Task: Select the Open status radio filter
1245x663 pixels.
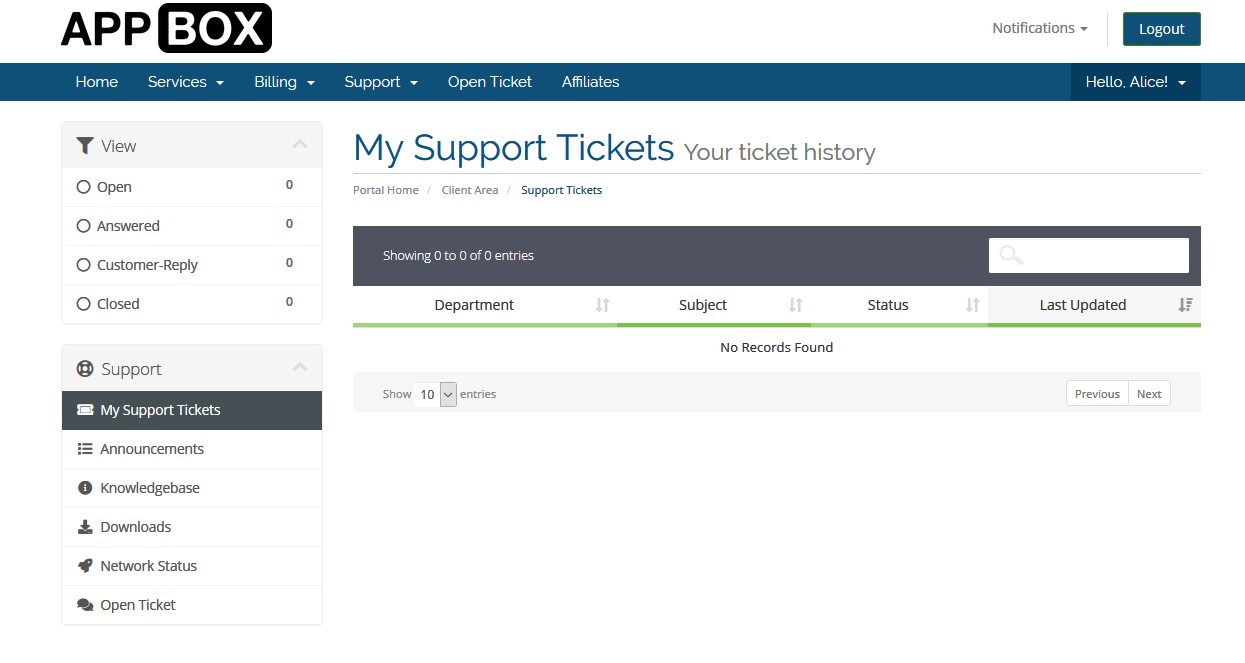Action: point(84,187)
